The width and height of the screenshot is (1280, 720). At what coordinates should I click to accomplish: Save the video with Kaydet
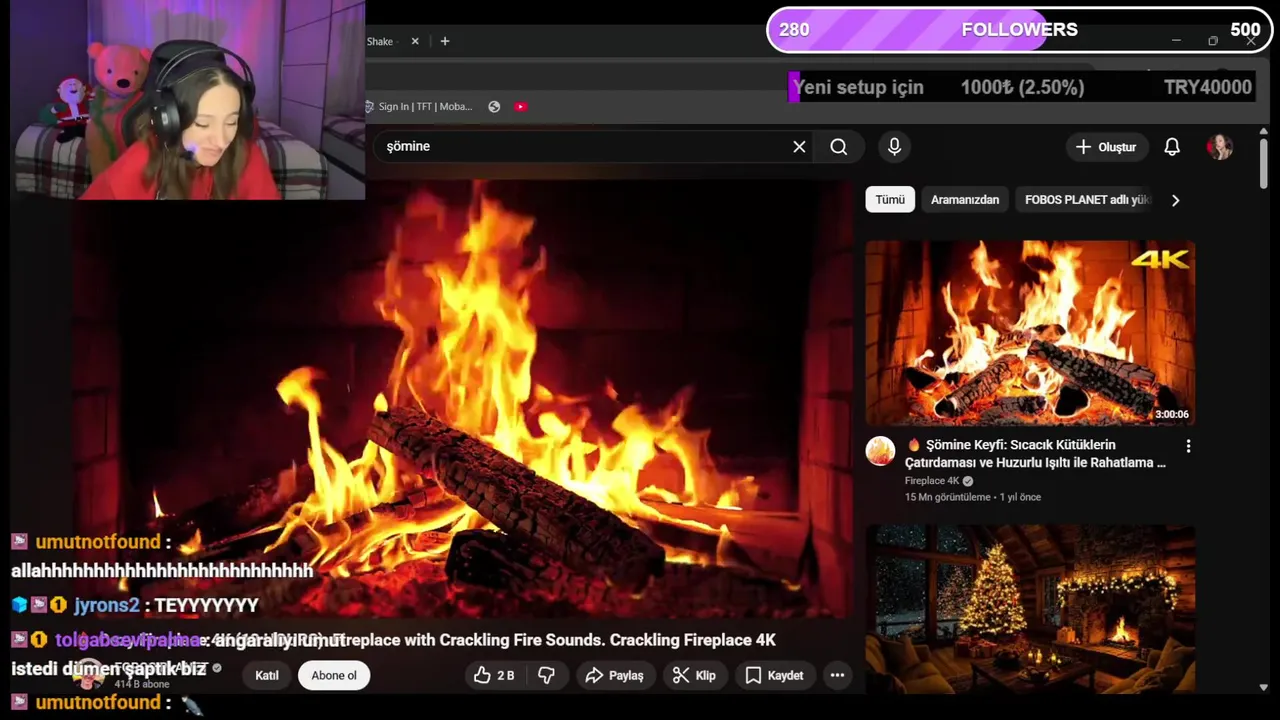[774, 676]
